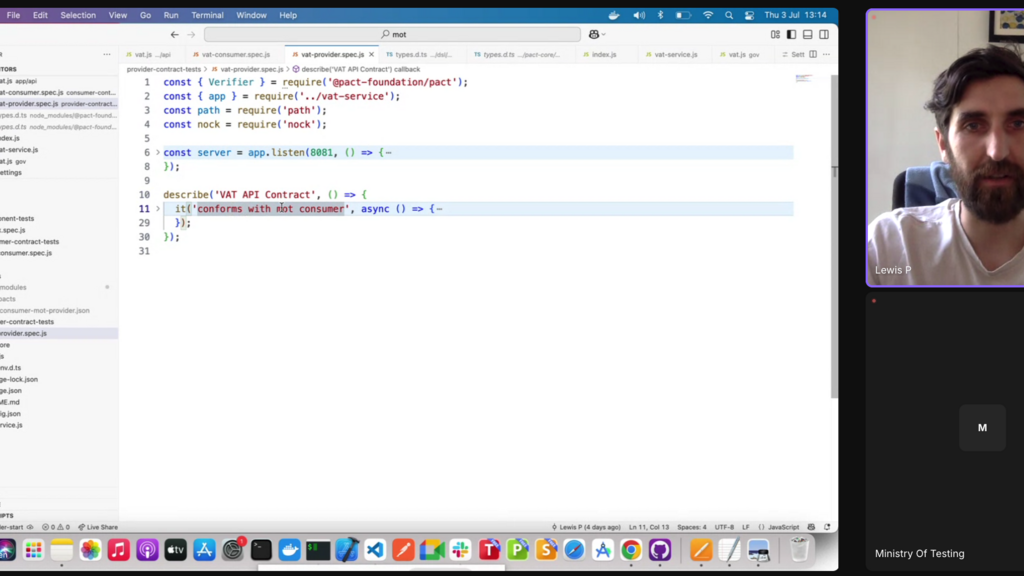This screenshot has height=576, width=1024.
Task: Open Bluetooth menu bar icon
Action: click(660, 15)
